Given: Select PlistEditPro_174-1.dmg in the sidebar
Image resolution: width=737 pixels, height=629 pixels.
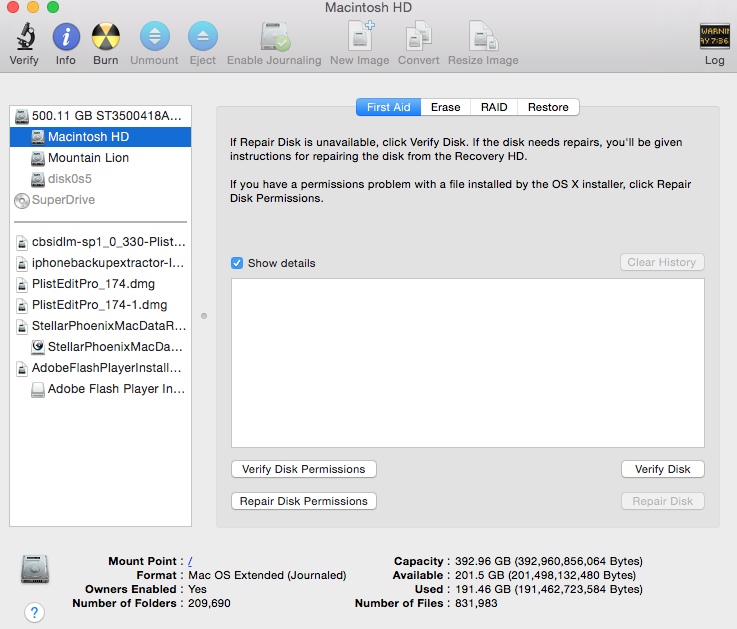Looking at the screenshot, I should pyautogui.click(x=101, y=305).
